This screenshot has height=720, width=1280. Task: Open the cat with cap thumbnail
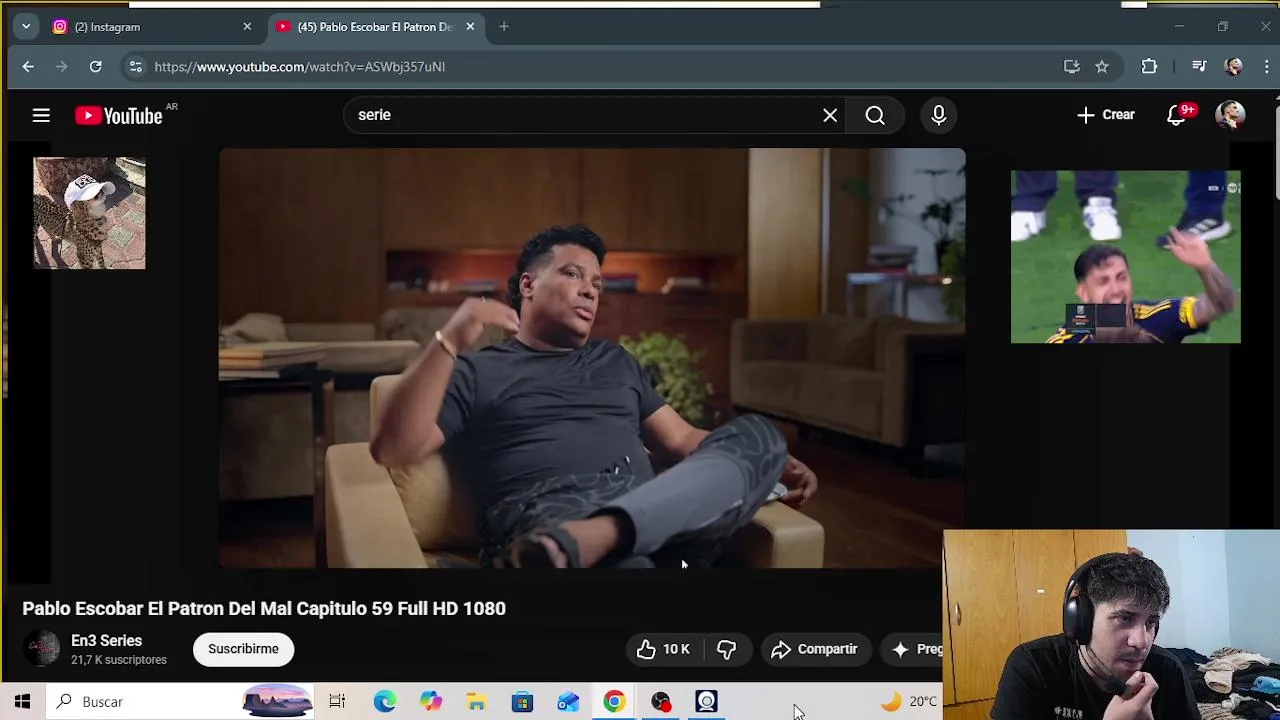coord(89,213)
